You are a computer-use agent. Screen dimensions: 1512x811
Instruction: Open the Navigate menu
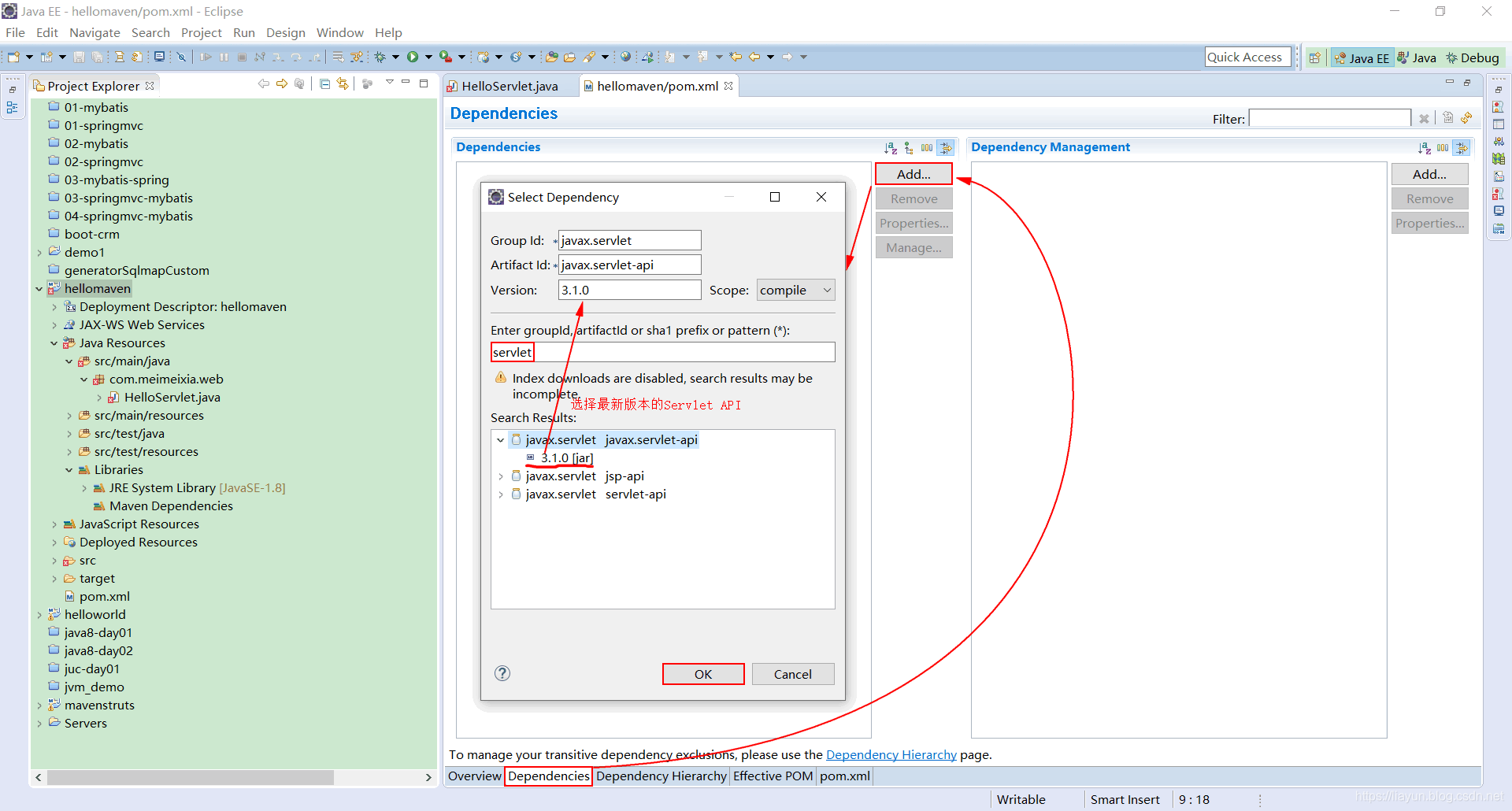tap(94, 32)
